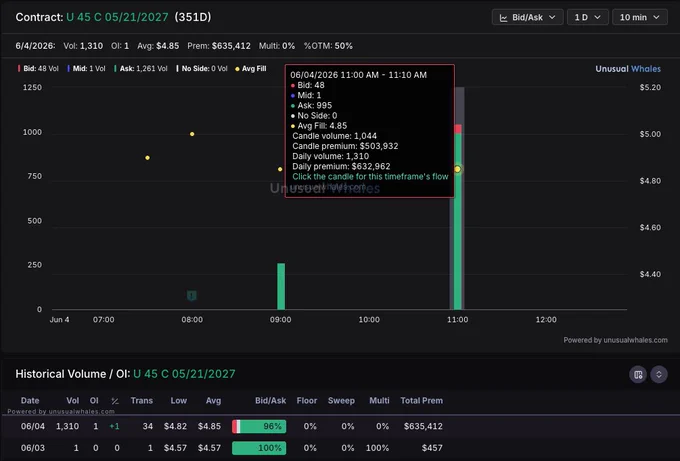Sort by the OI change icon column
This screenshot has width=680, height=461.
(x=115, y=401)
